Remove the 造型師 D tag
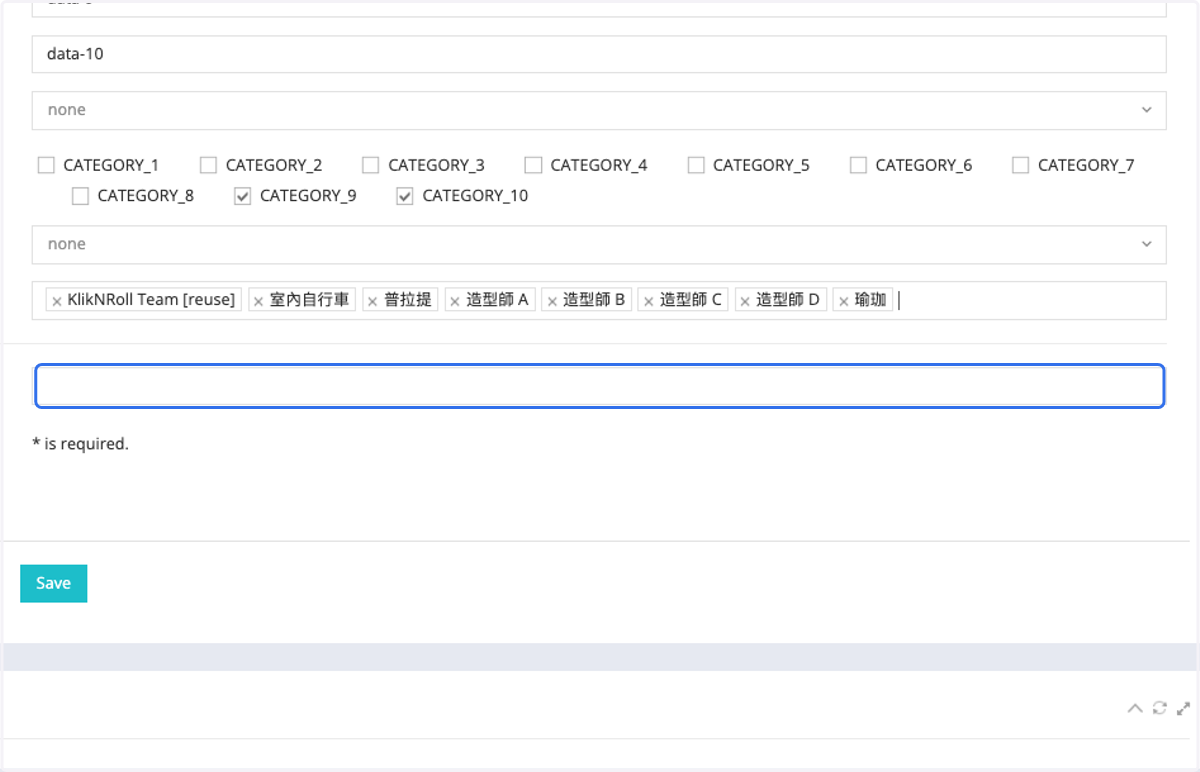Image resolution: width=1200 pixels, height=772 pixels. 745,301
